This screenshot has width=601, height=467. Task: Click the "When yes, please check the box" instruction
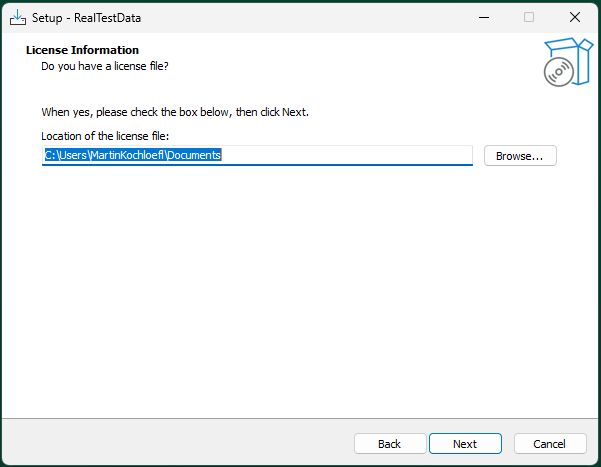click(x=175, y=112)
